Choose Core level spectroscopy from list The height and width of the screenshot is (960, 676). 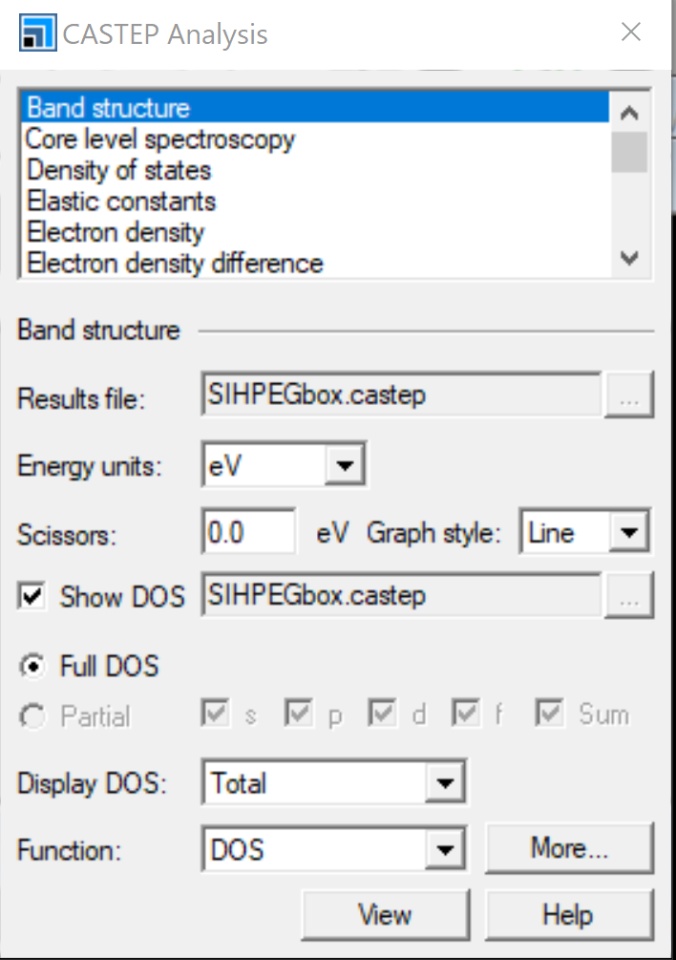tap(160, 140)
